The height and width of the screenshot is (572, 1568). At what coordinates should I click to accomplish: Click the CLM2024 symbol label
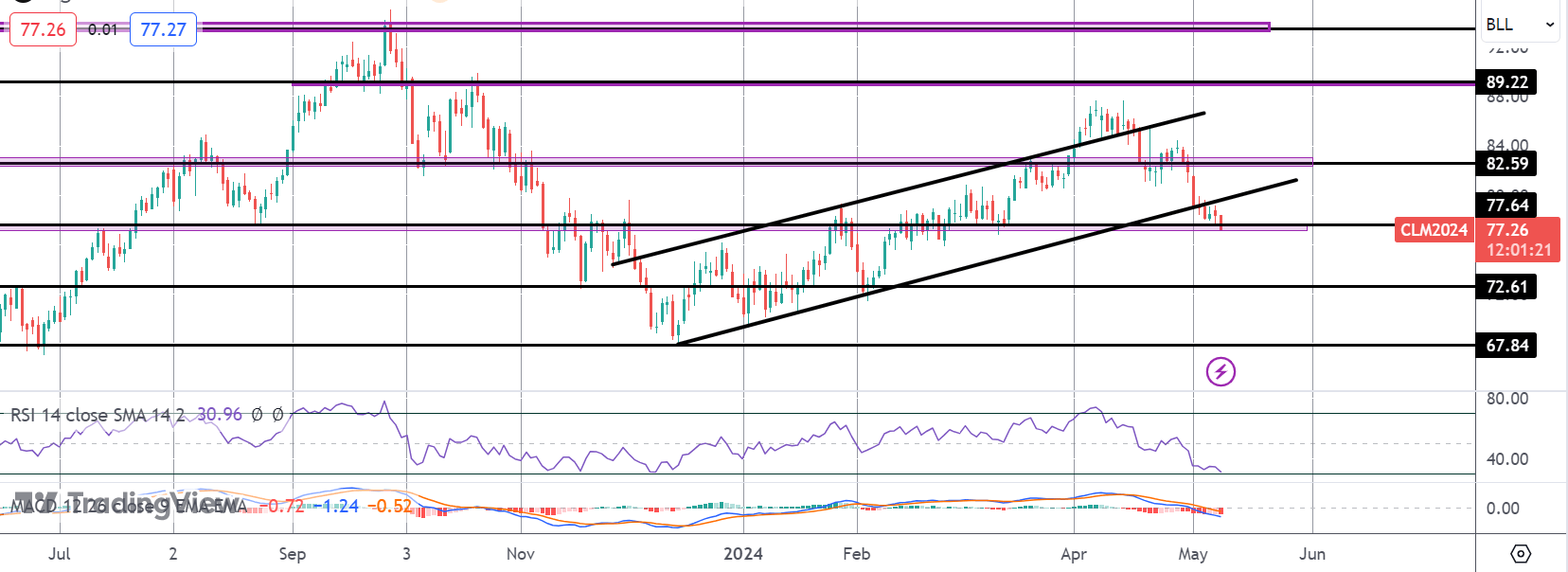tap(1434, 230)
